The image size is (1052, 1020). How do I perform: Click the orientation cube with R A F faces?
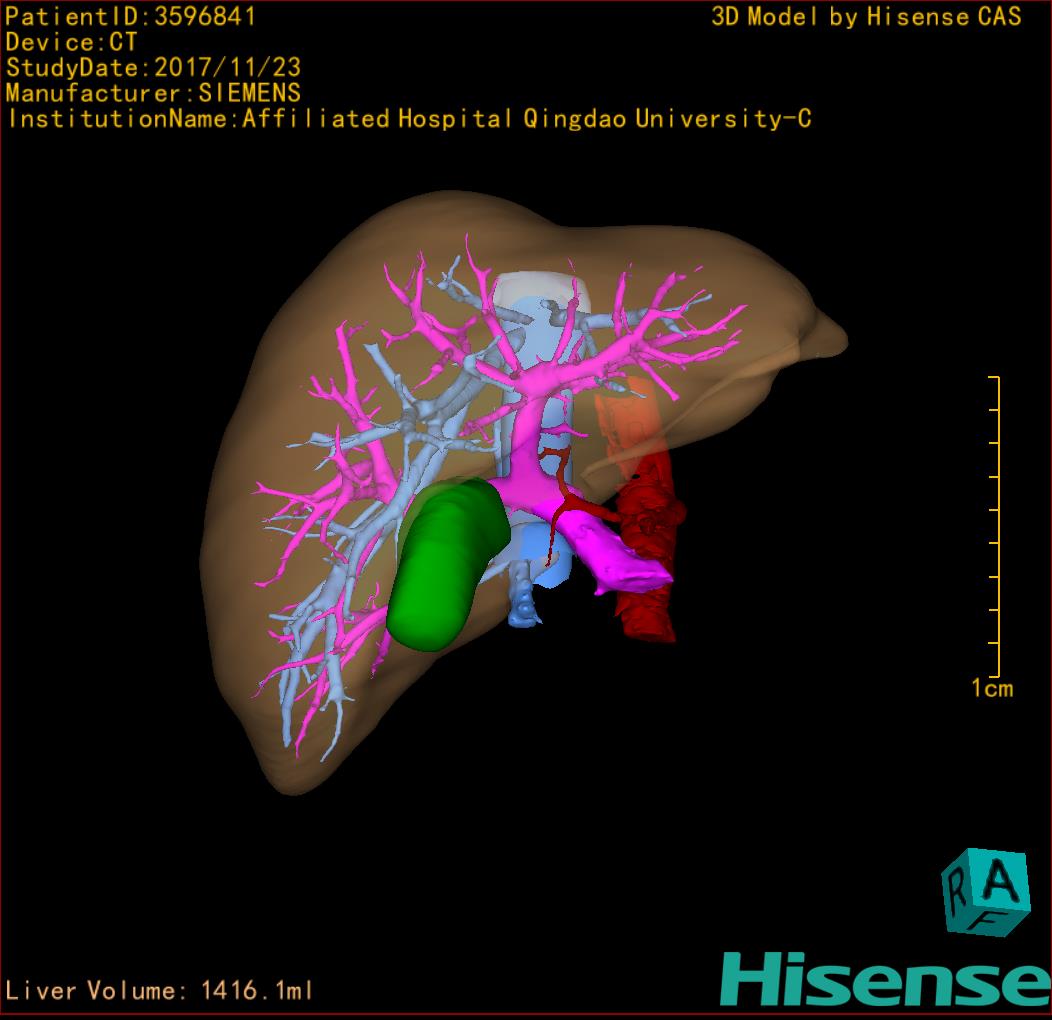(986, 892)
